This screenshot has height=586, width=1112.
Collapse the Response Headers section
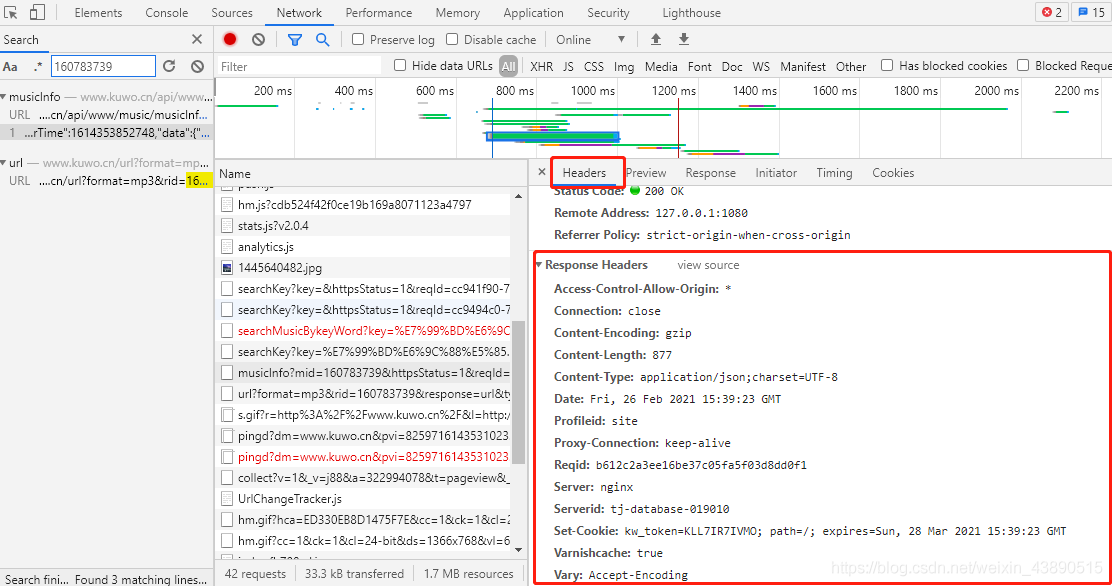(539, 265)
